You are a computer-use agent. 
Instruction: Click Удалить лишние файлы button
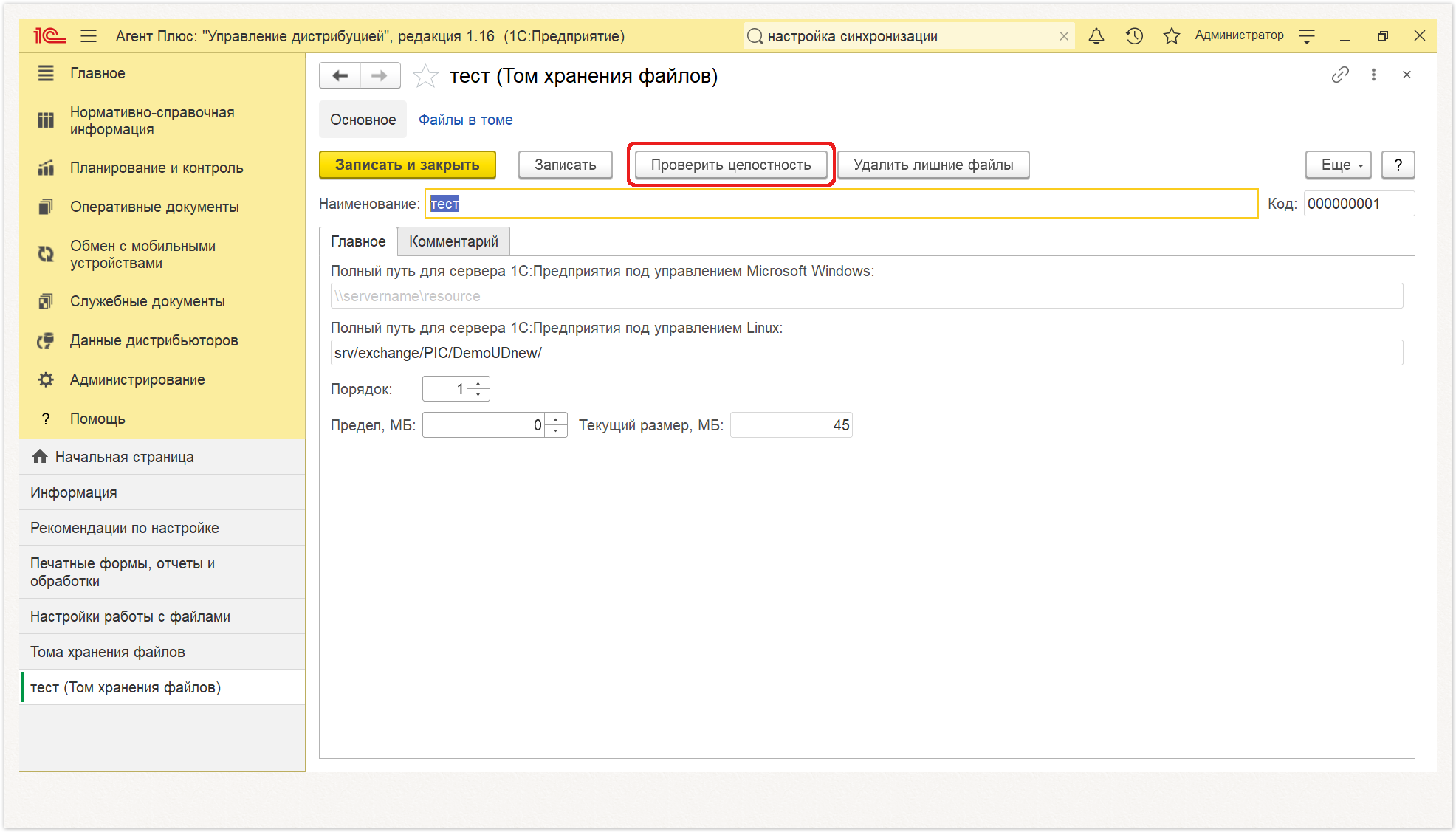tap(933, 165)
